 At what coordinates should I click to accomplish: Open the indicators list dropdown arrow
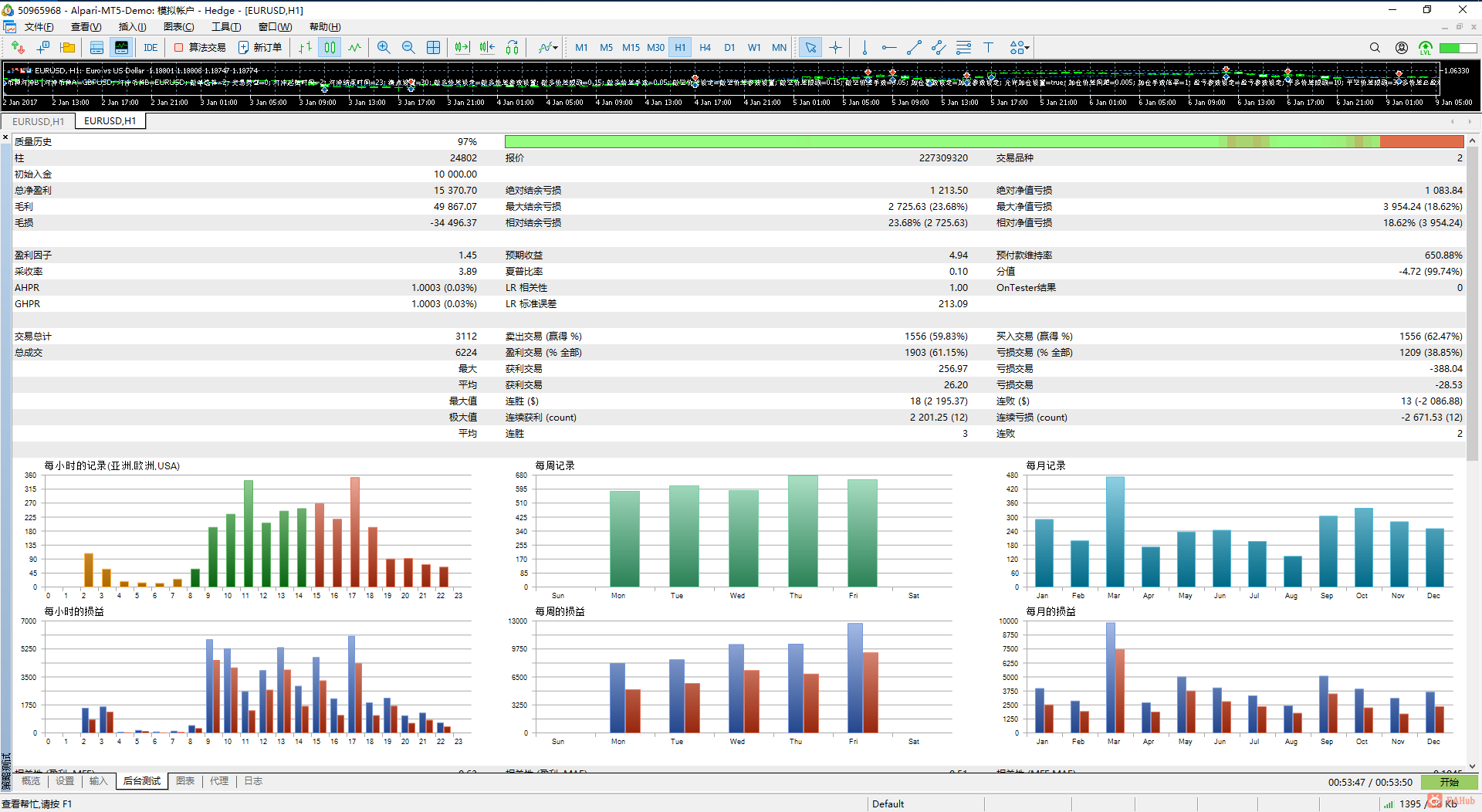click(556, 48)
